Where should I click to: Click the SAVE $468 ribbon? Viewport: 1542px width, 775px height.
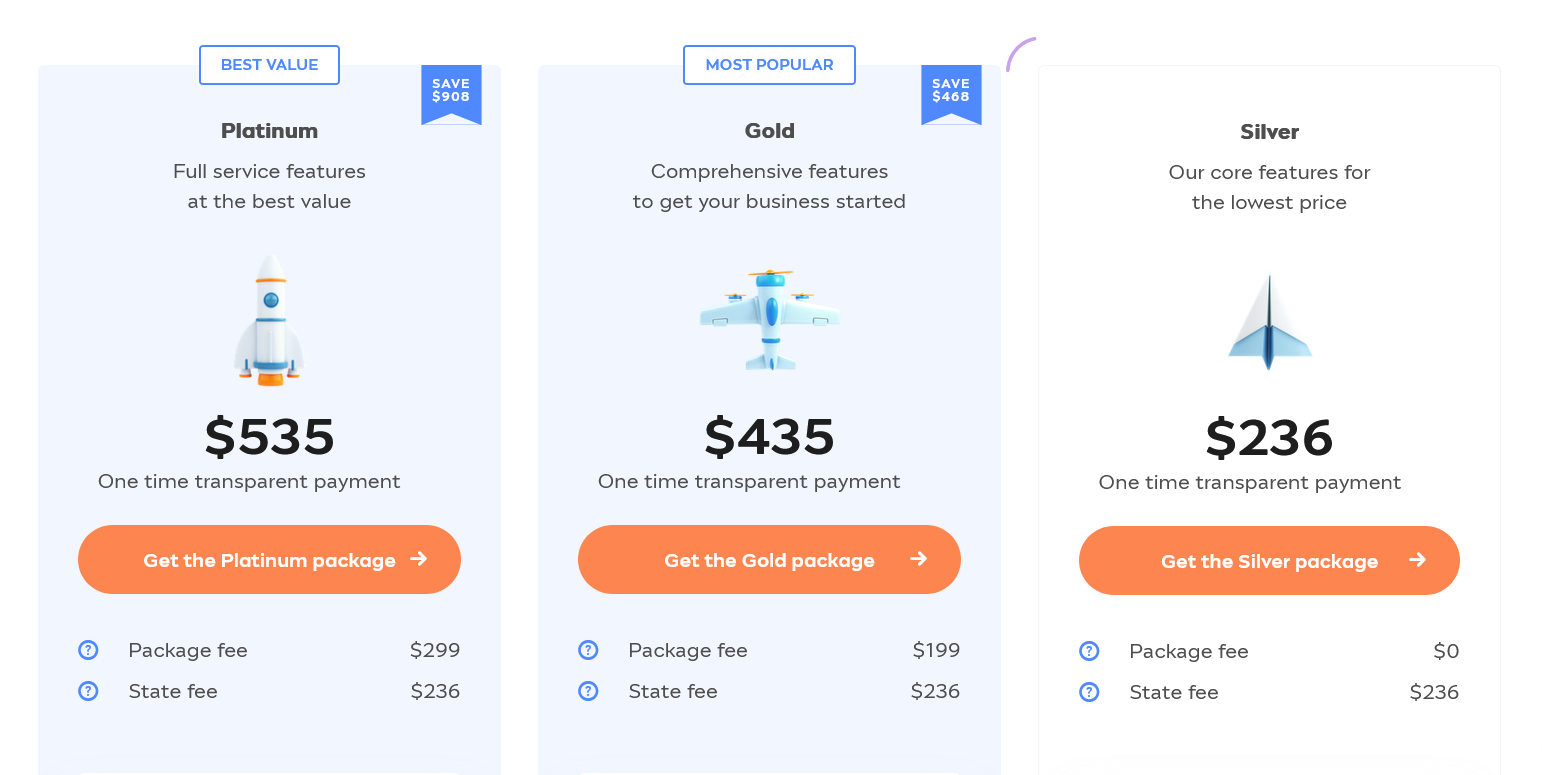[x=951, y=94]
